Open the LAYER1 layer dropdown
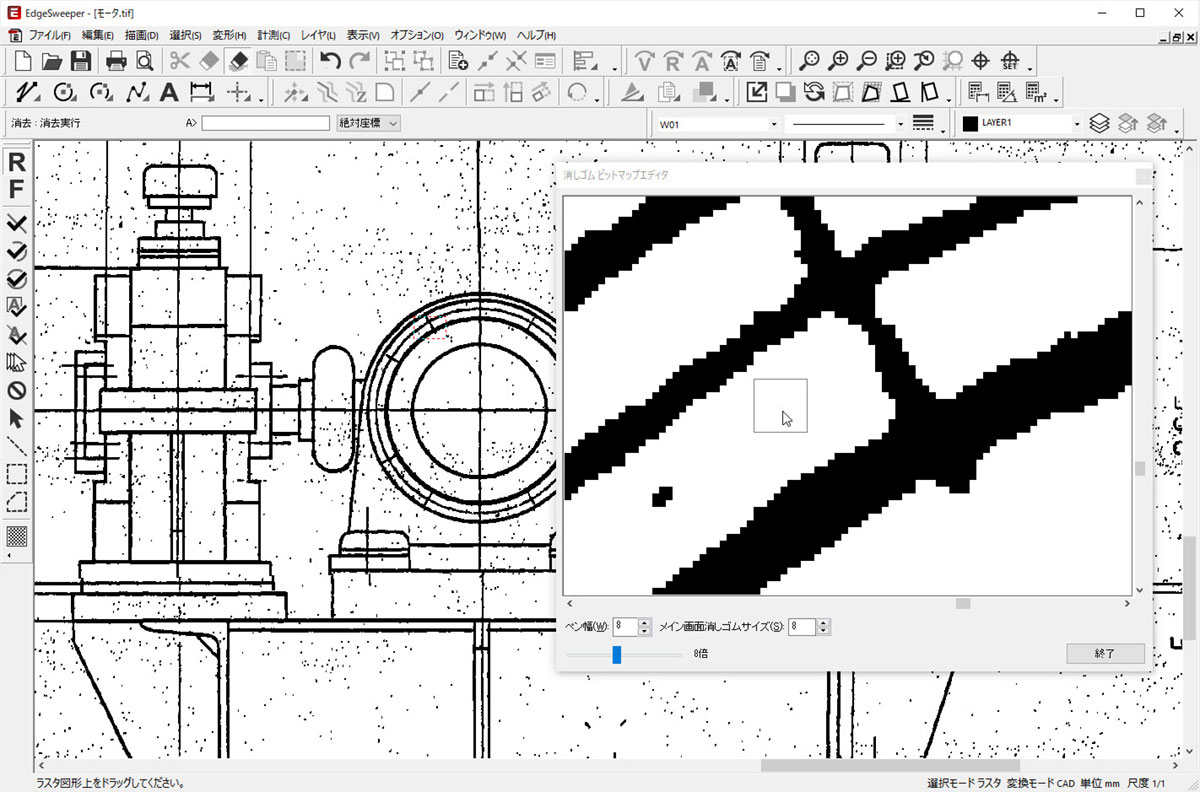 pos(1076,123)
